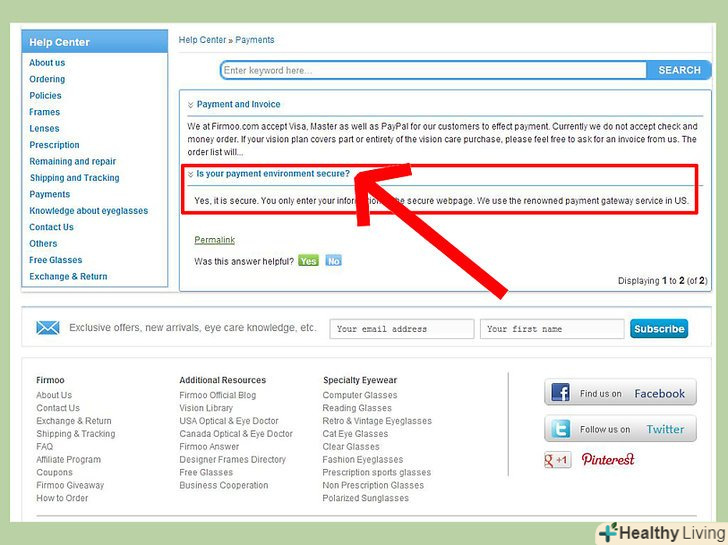Open USA Optical & Eye Doctor link

click(229, 421)
